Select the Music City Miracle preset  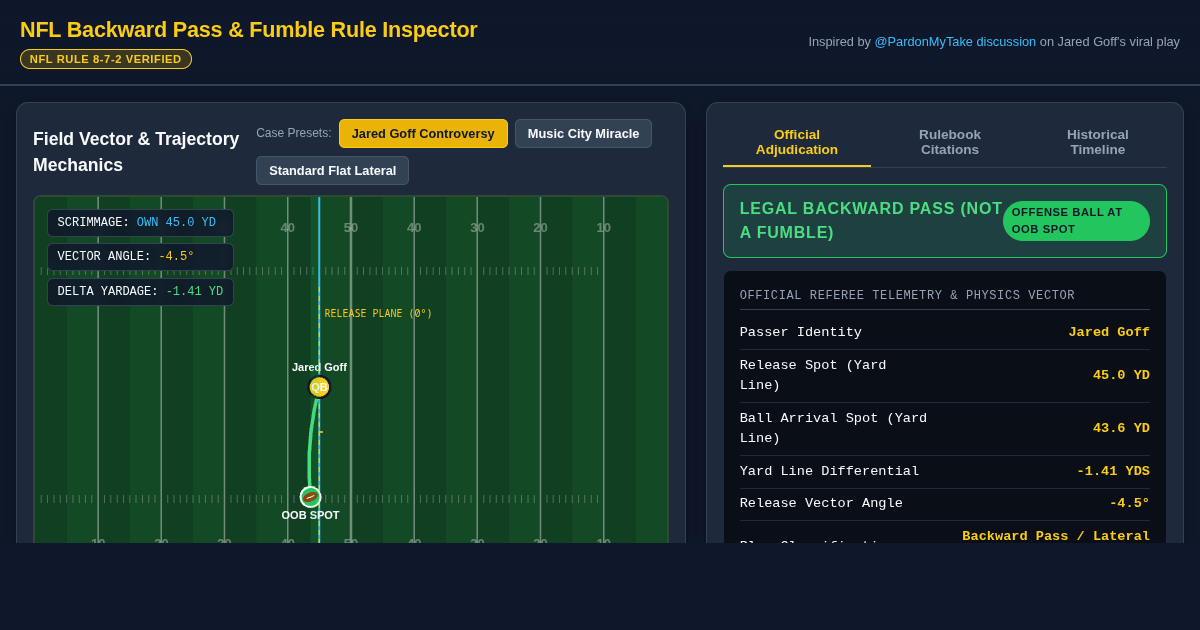(x=583, y=134)
